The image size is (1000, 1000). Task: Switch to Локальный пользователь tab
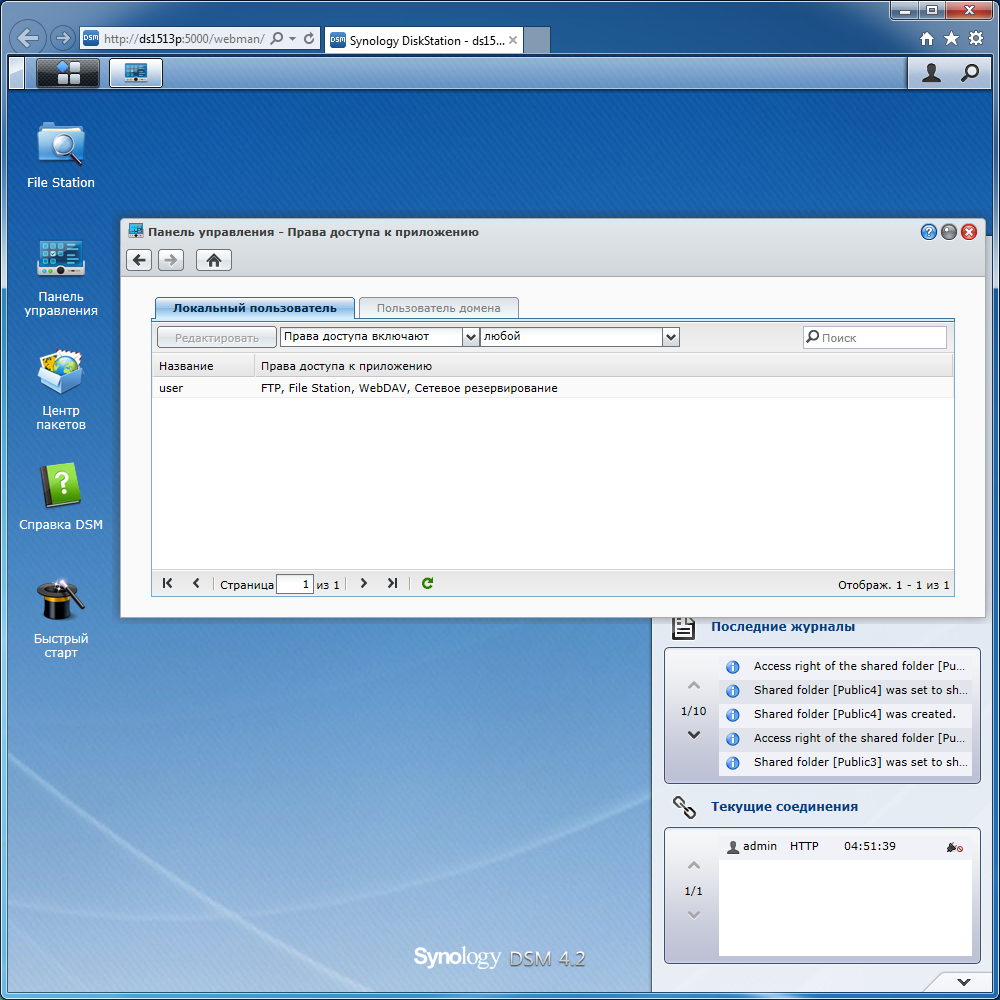[x=254, y=308]
